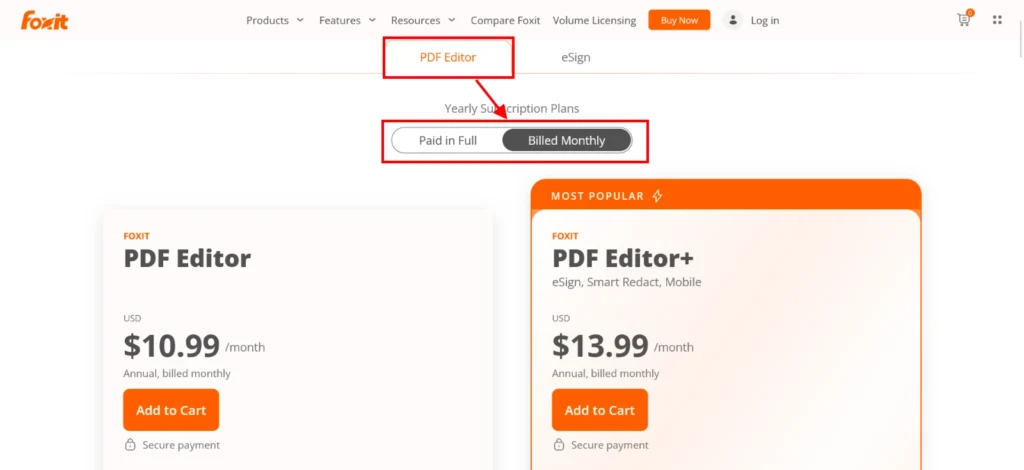
Task: Click the Log in link
Action: 764,20
